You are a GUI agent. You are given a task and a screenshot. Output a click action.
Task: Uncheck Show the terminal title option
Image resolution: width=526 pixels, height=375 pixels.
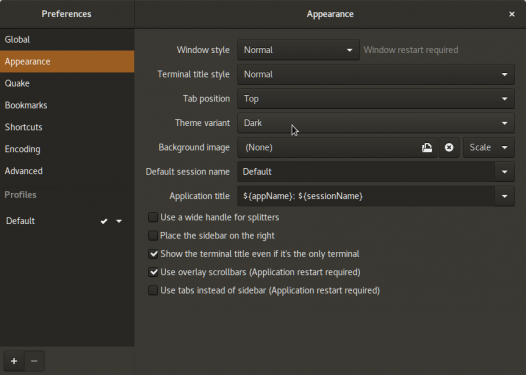click(x=153, y=254)
